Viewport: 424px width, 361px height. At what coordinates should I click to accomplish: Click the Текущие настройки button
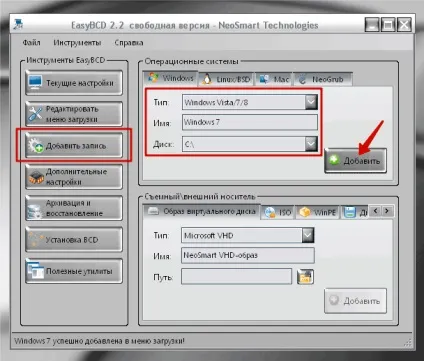click(x=74, y=83)
